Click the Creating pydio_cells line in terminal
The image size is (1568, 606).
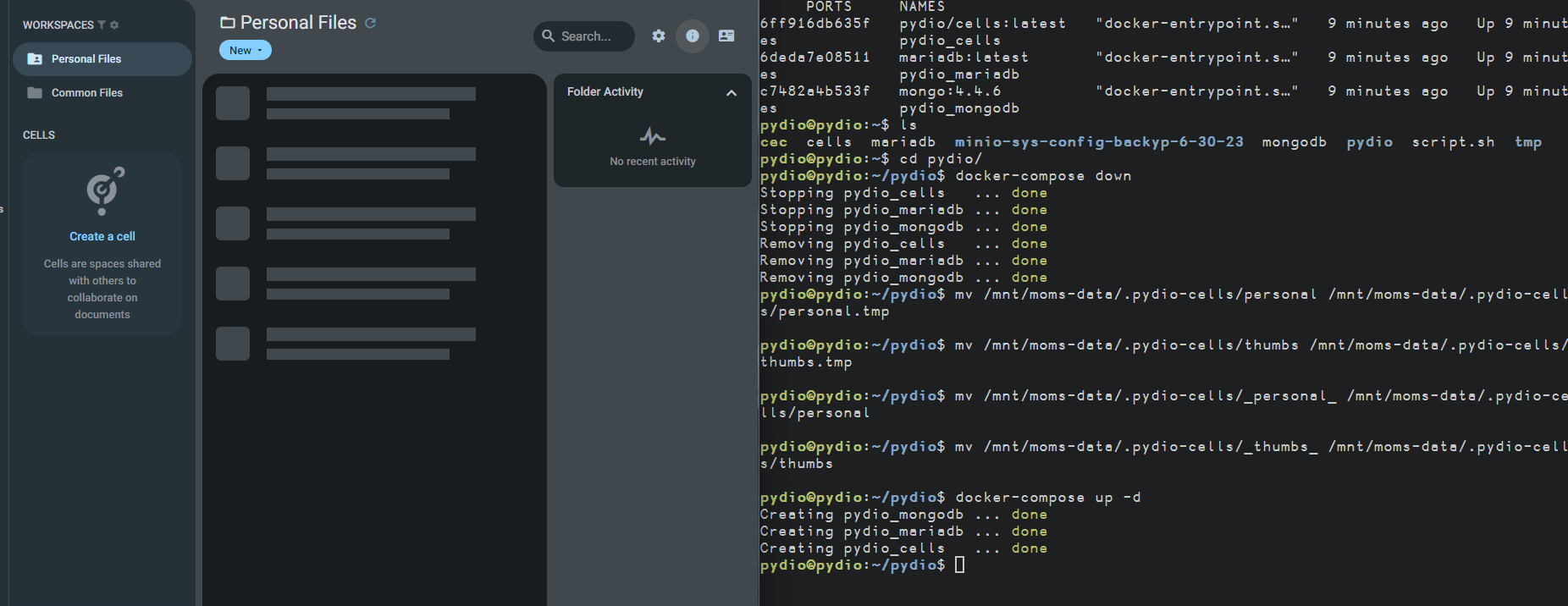click(903, 548)
